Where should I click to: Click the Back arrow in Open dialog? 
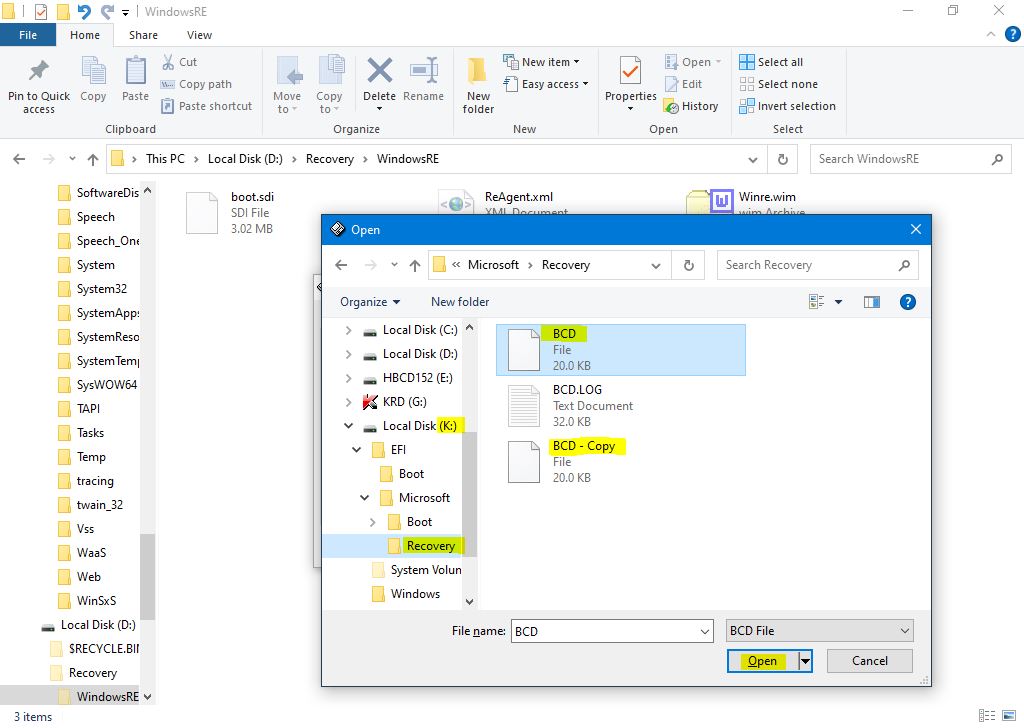click(342, 265)
